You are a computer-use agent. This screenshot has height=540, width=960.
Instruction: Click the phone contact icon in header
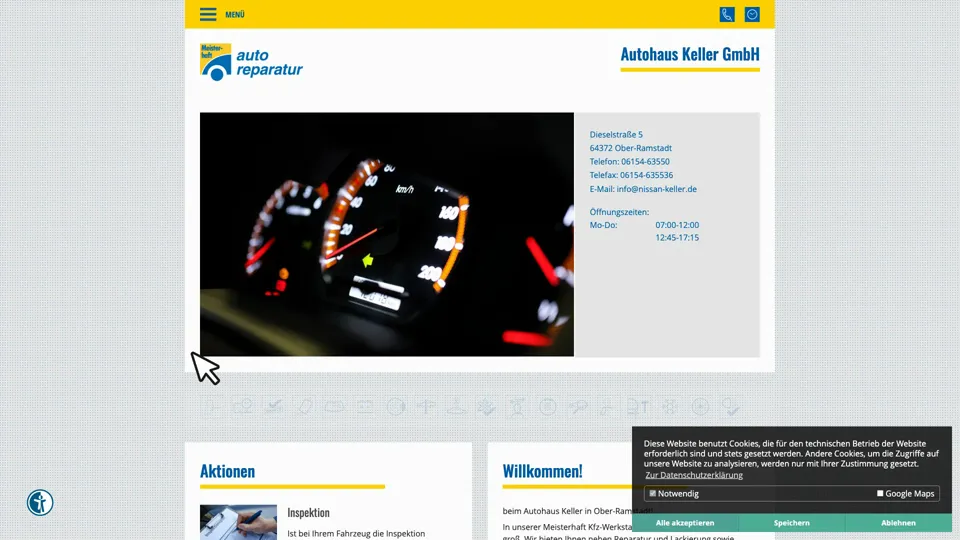click(x=727, y=14)
